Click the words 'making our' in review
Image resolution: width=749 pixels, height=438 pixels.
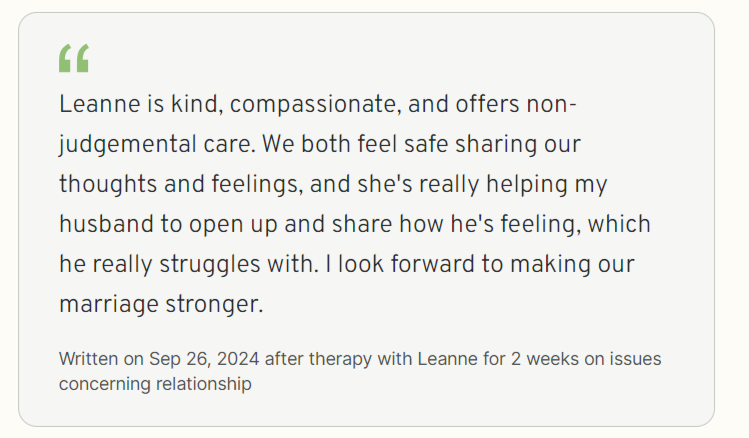tap(572, 265)
